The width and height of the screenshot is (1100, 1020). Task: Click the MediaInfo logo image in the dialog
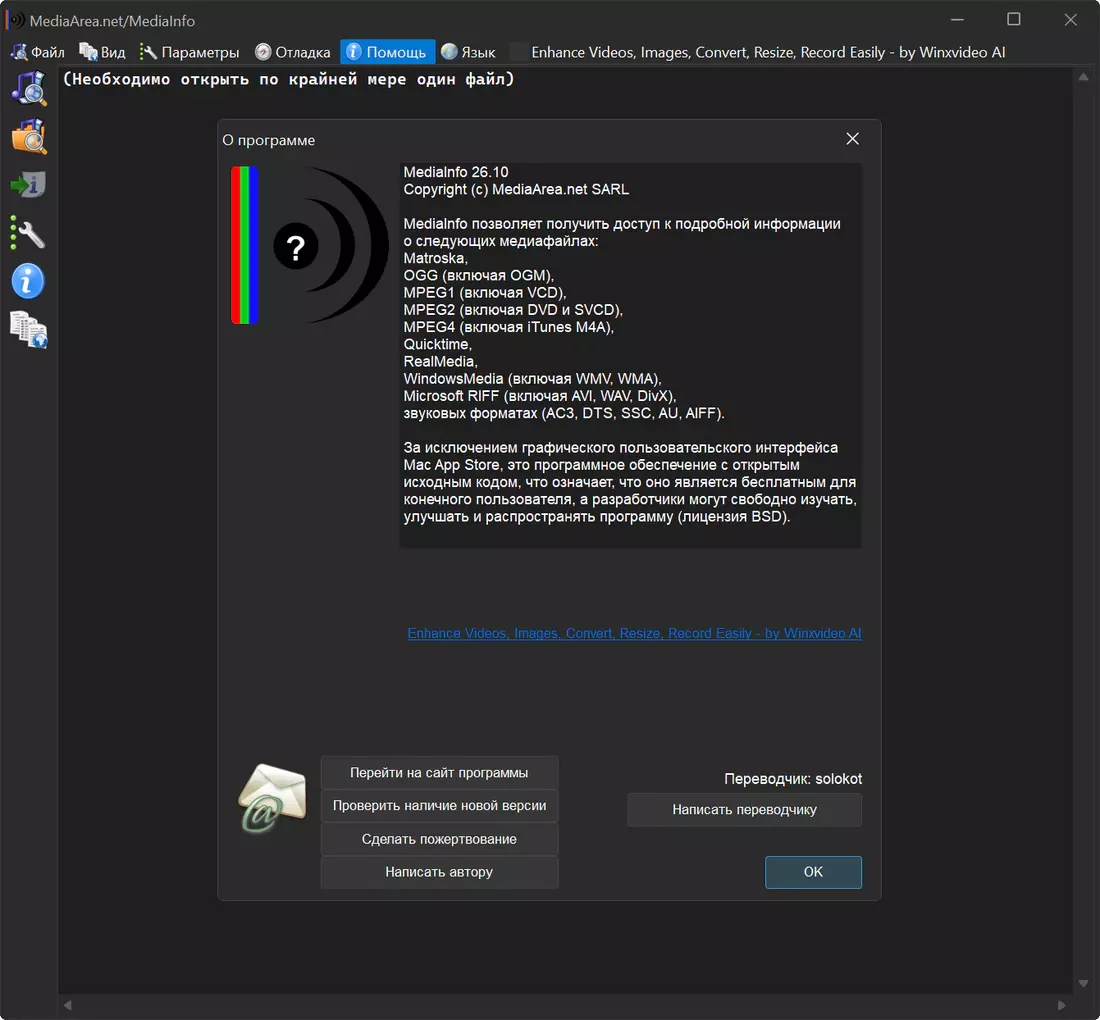click(309, 245)
